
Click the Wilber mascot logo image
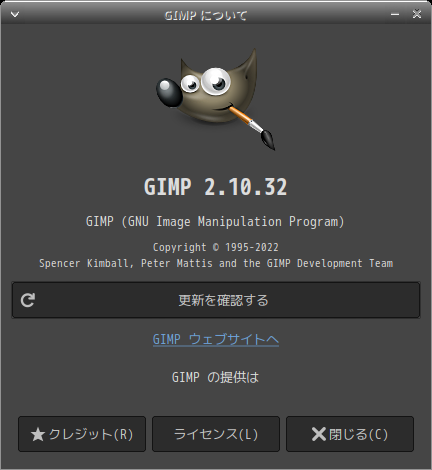point(216,99)
